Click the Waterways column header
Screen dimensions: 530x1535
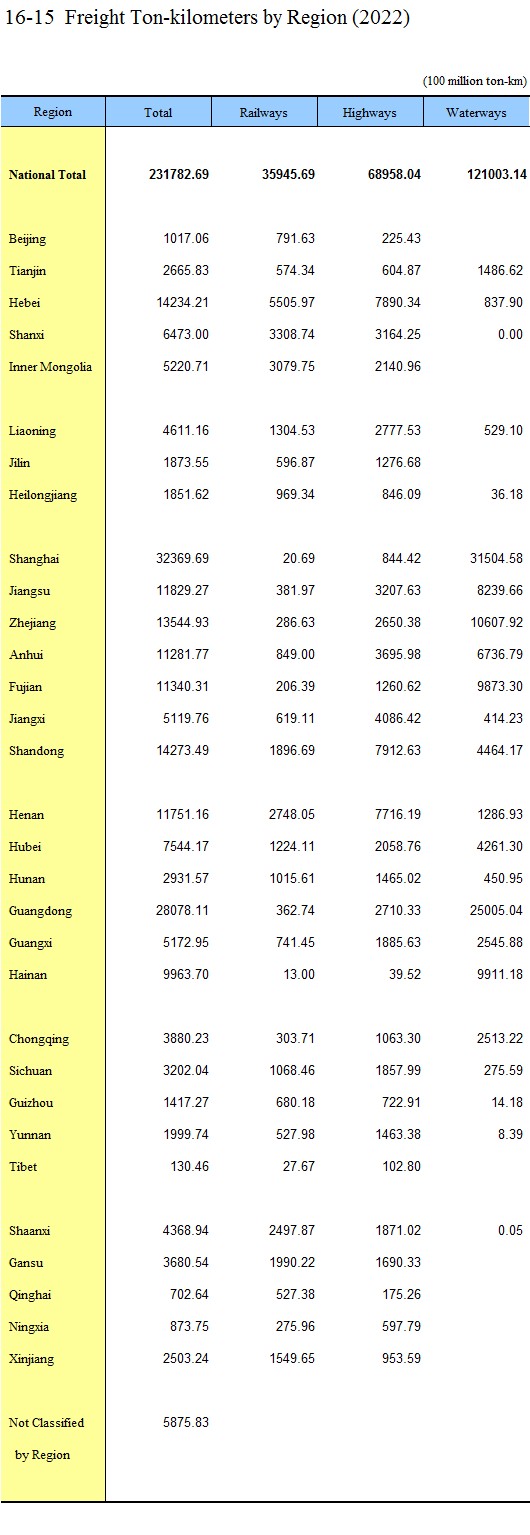coord(476,112)
